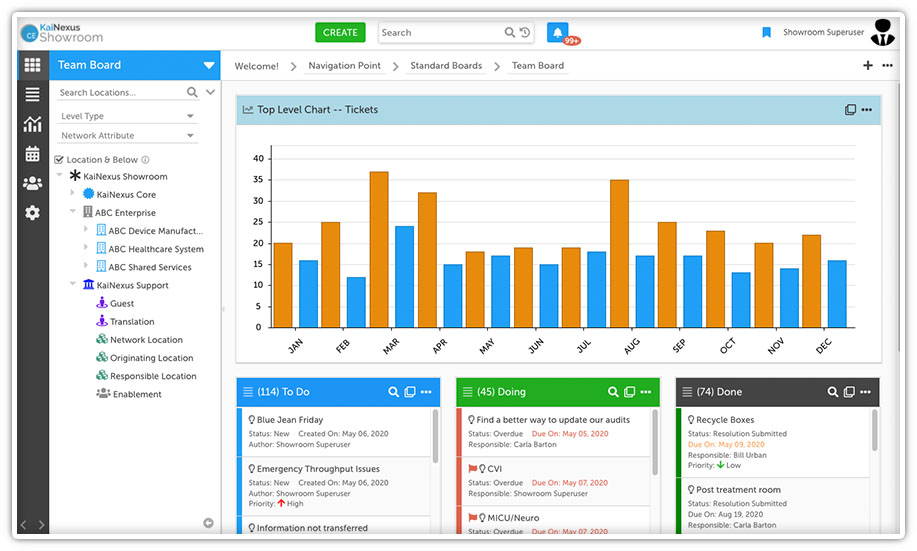Toggle the Location & Below checkbox
The image size is (917, 551).
coord(59,159)
